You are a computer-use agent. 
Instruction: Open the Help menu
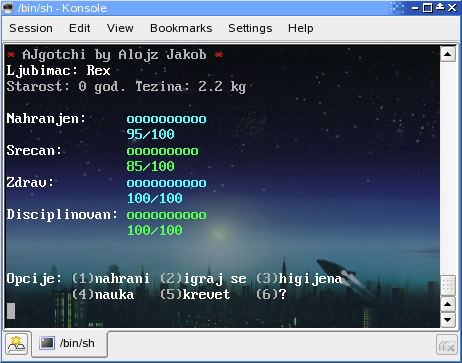pyautogui.click(x=300, y=28)
